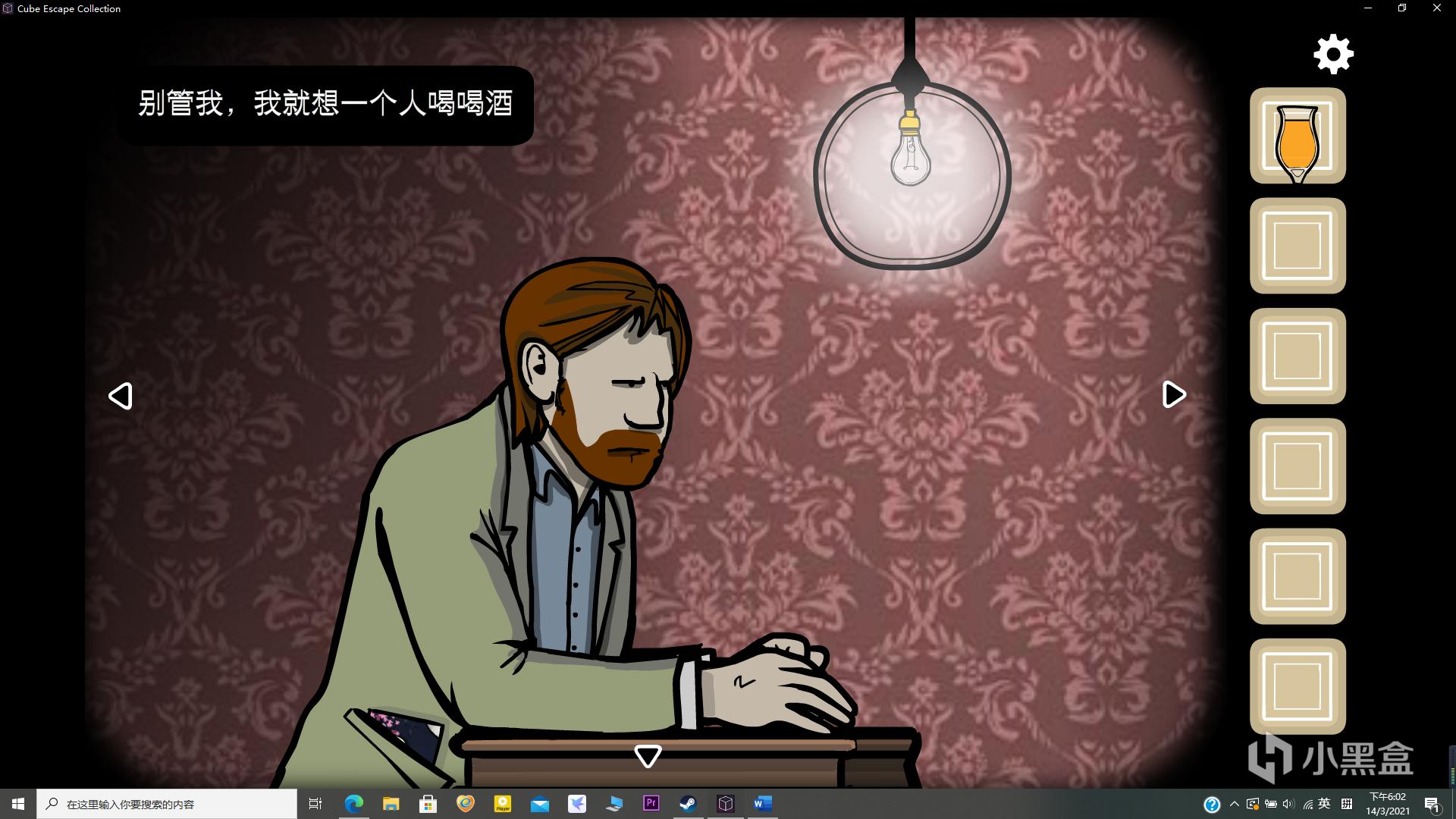Click the Windows search input box
The height and width of the screenshot is (819, 1456).
point(167,804)
